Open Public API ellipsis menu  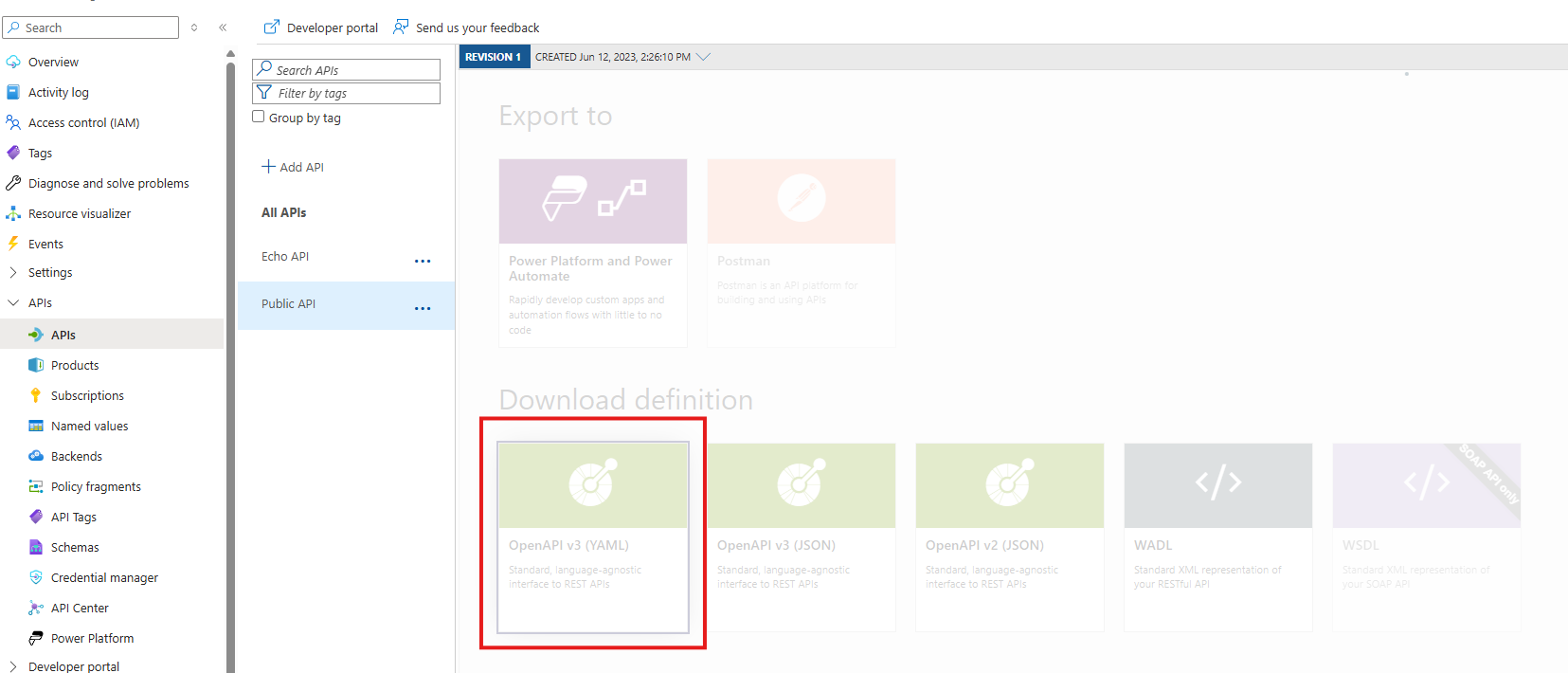423,308
